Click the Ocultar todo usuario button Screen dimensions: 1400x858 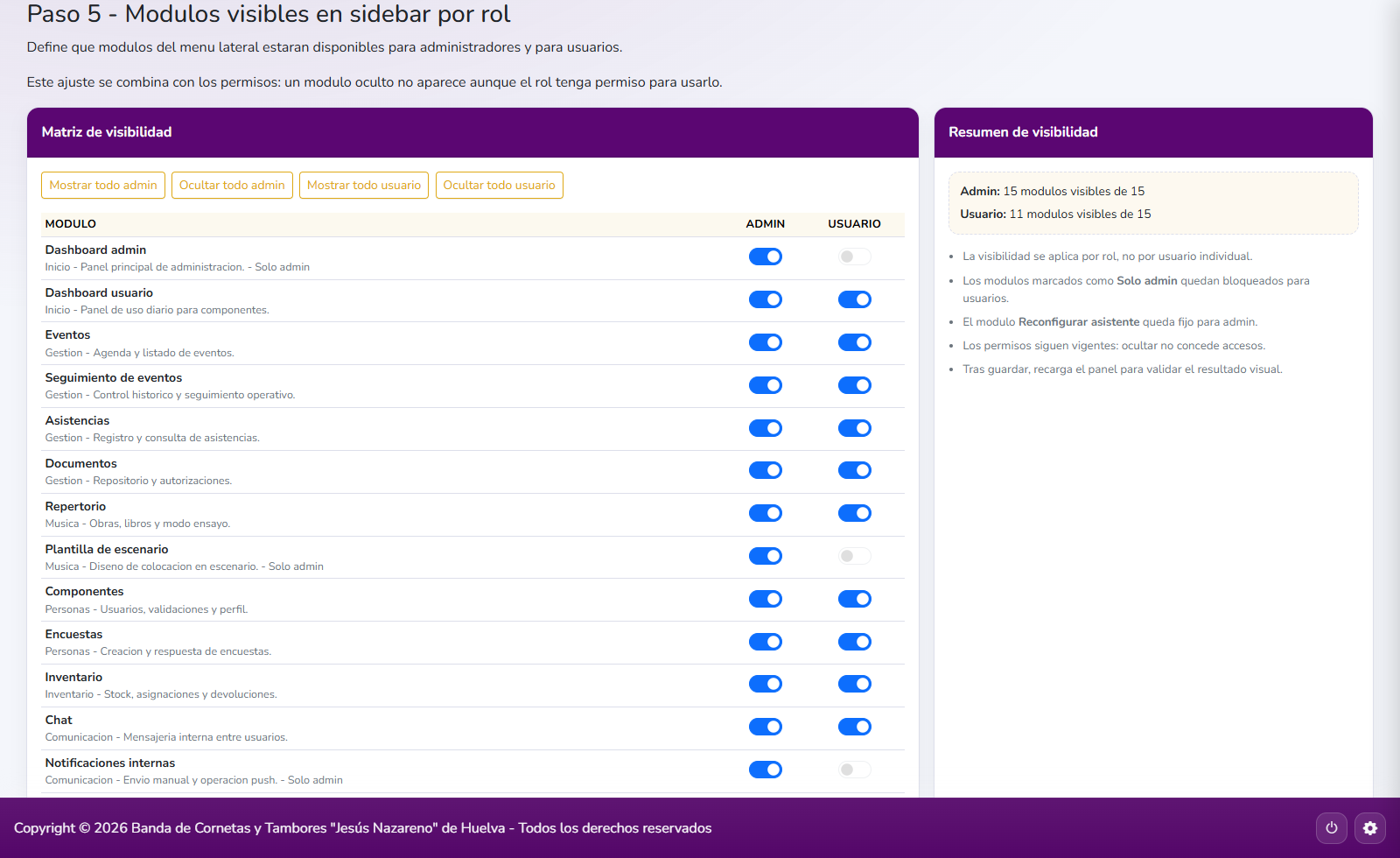tap(499, 185)
